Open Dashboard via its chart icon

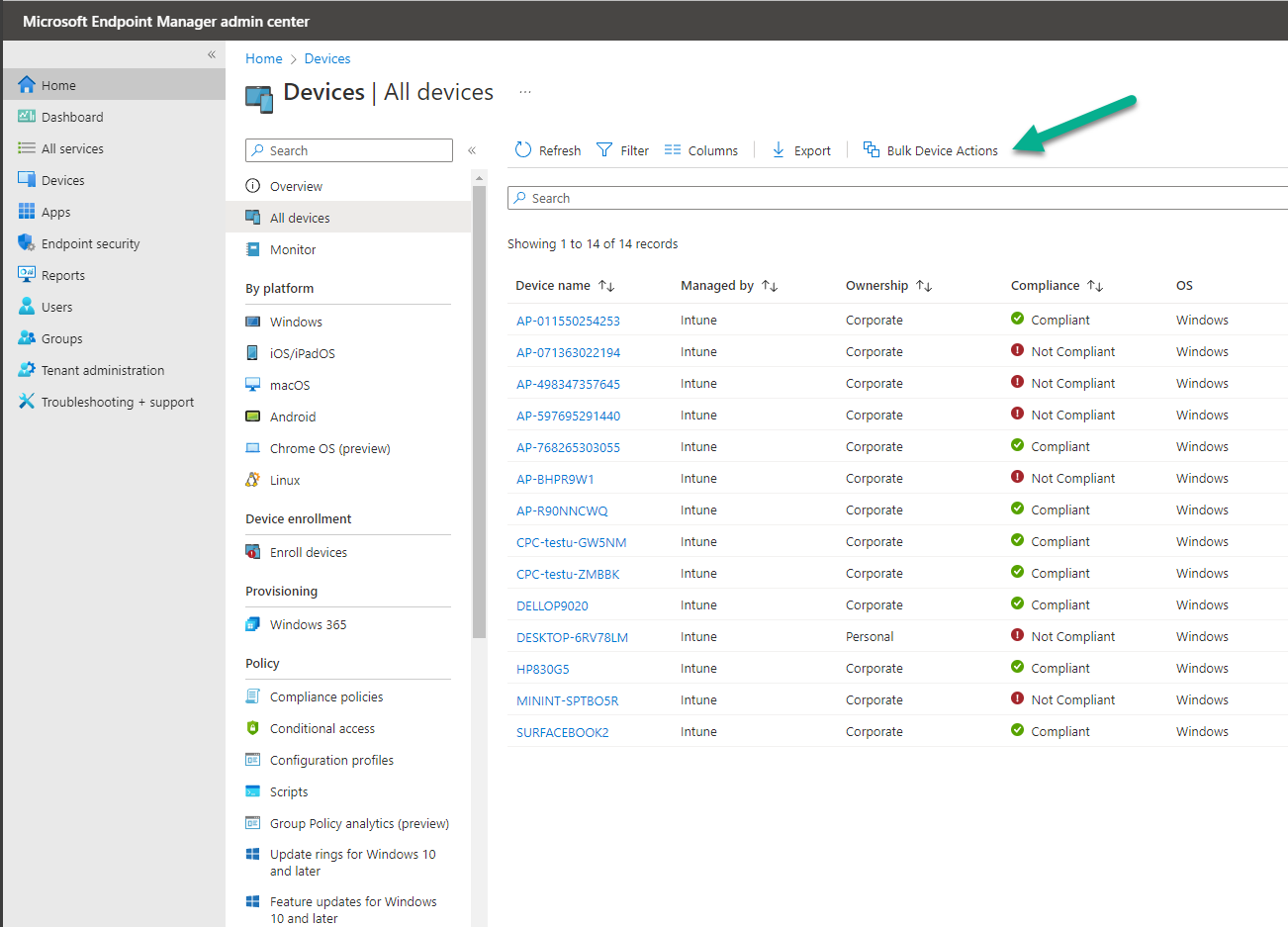pyautogui.click(x=27, y=117)
